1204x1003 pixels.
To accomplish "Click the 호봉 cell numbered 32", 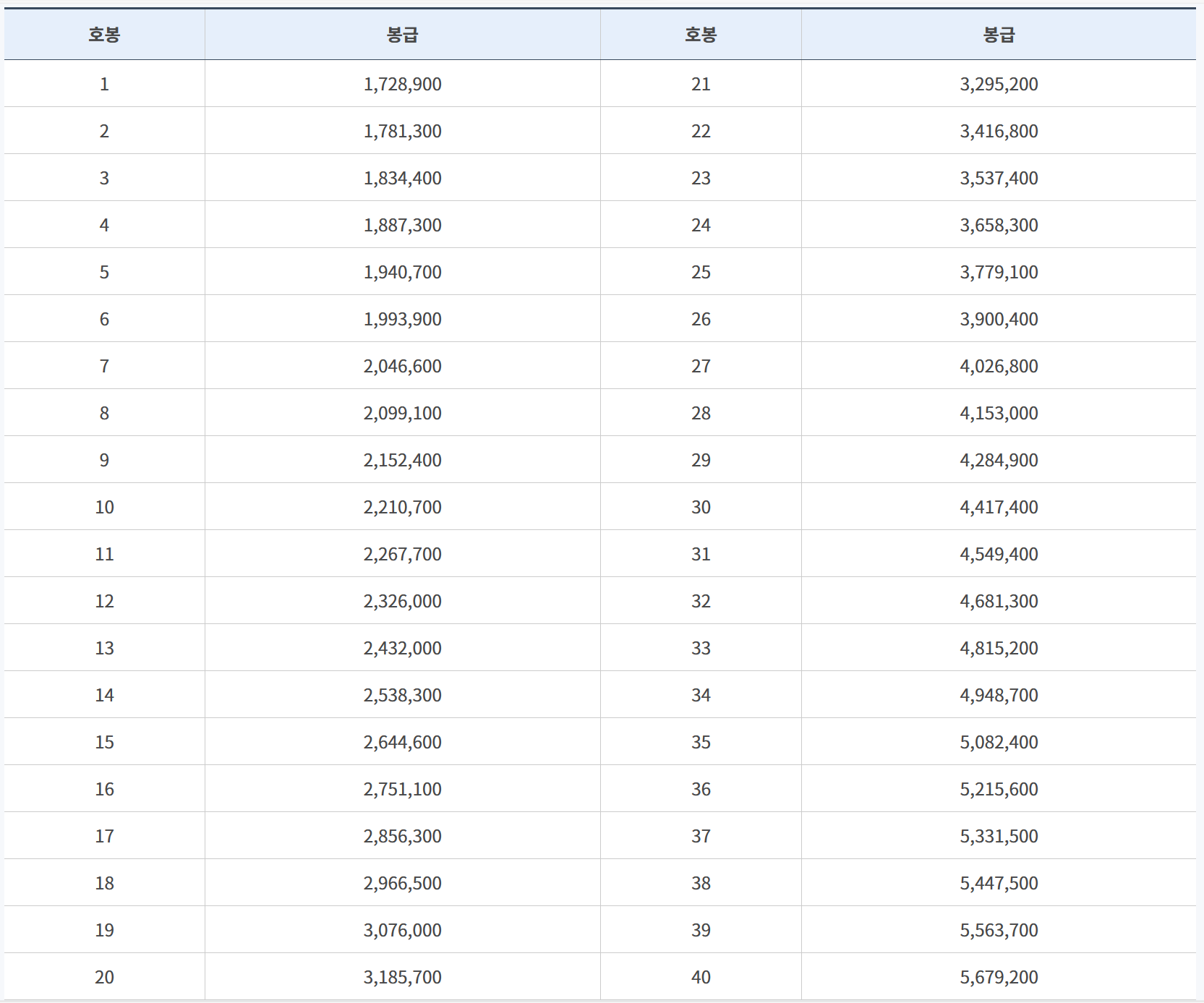I will click(x=701, y=601).
